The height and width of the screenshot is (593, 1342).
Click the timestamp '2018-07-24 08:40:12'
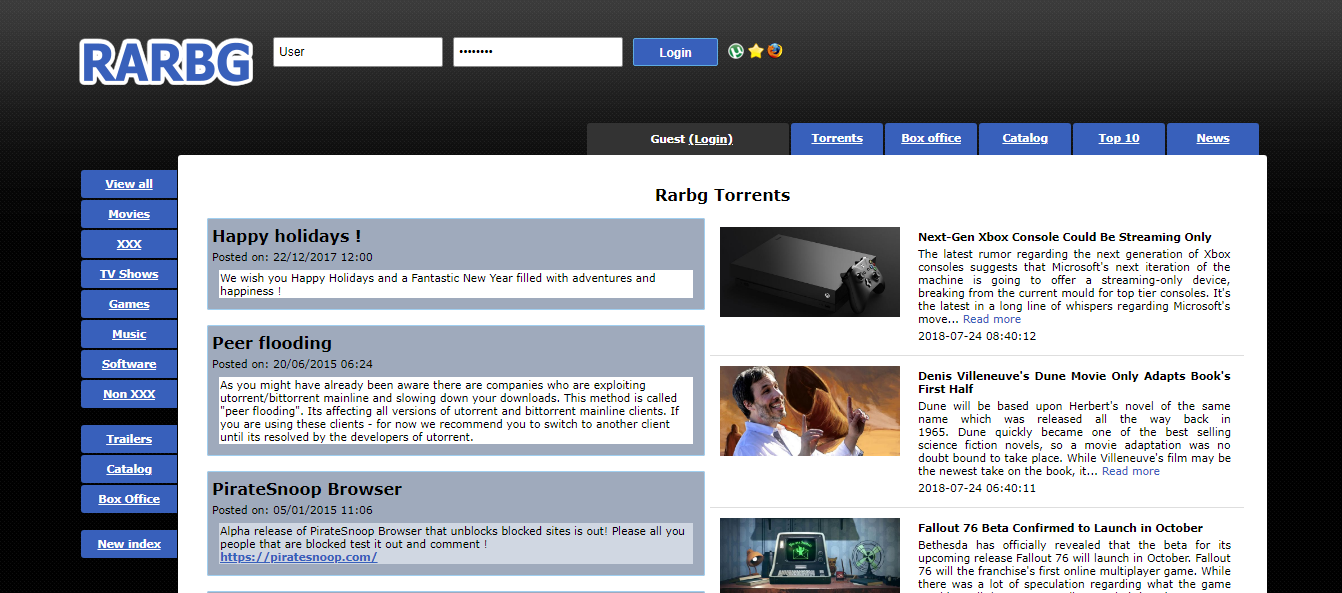(977, 336)
